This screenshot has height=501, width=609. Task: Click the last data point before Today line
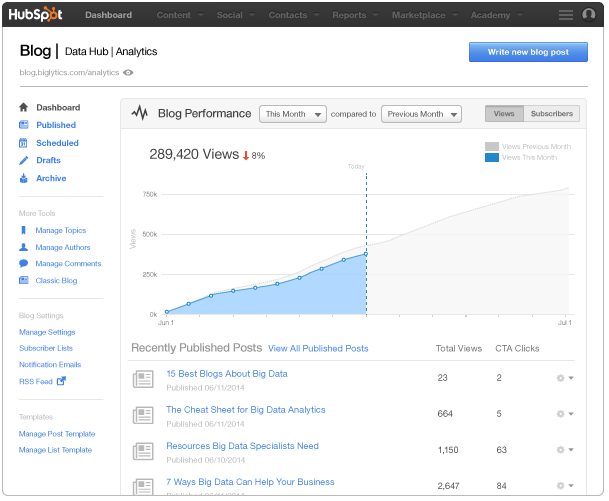(x=366, y=254)
